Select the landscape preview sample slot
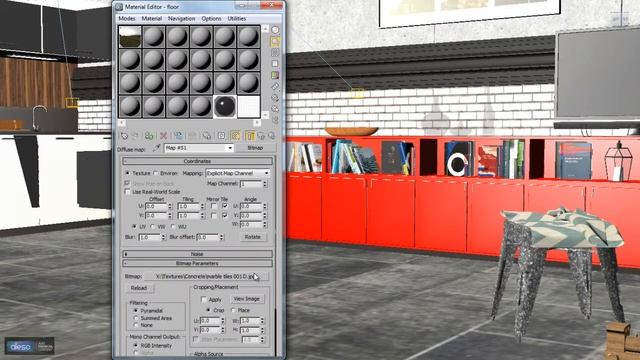640x360 pixels. (130, 37)
